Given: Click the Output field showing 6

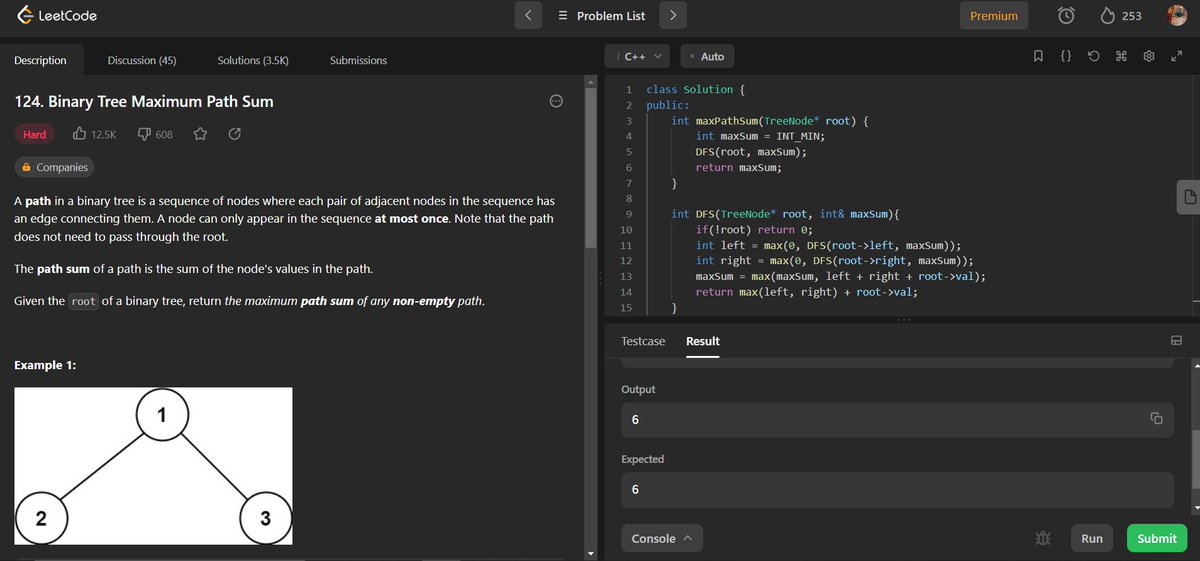Looking at the screenshot, I should (x=897, y=420).
